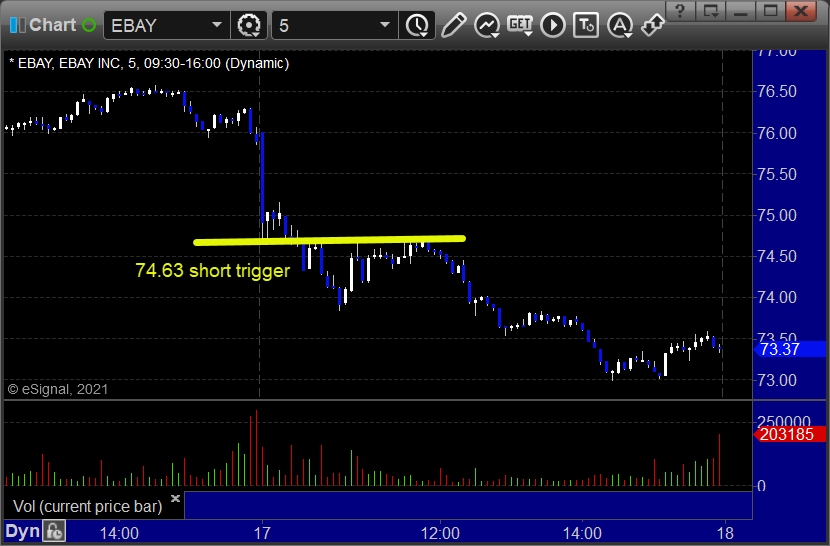Open the time template clock icon
The width and height of the screenshot is (830, 546).
pos(417,25)
